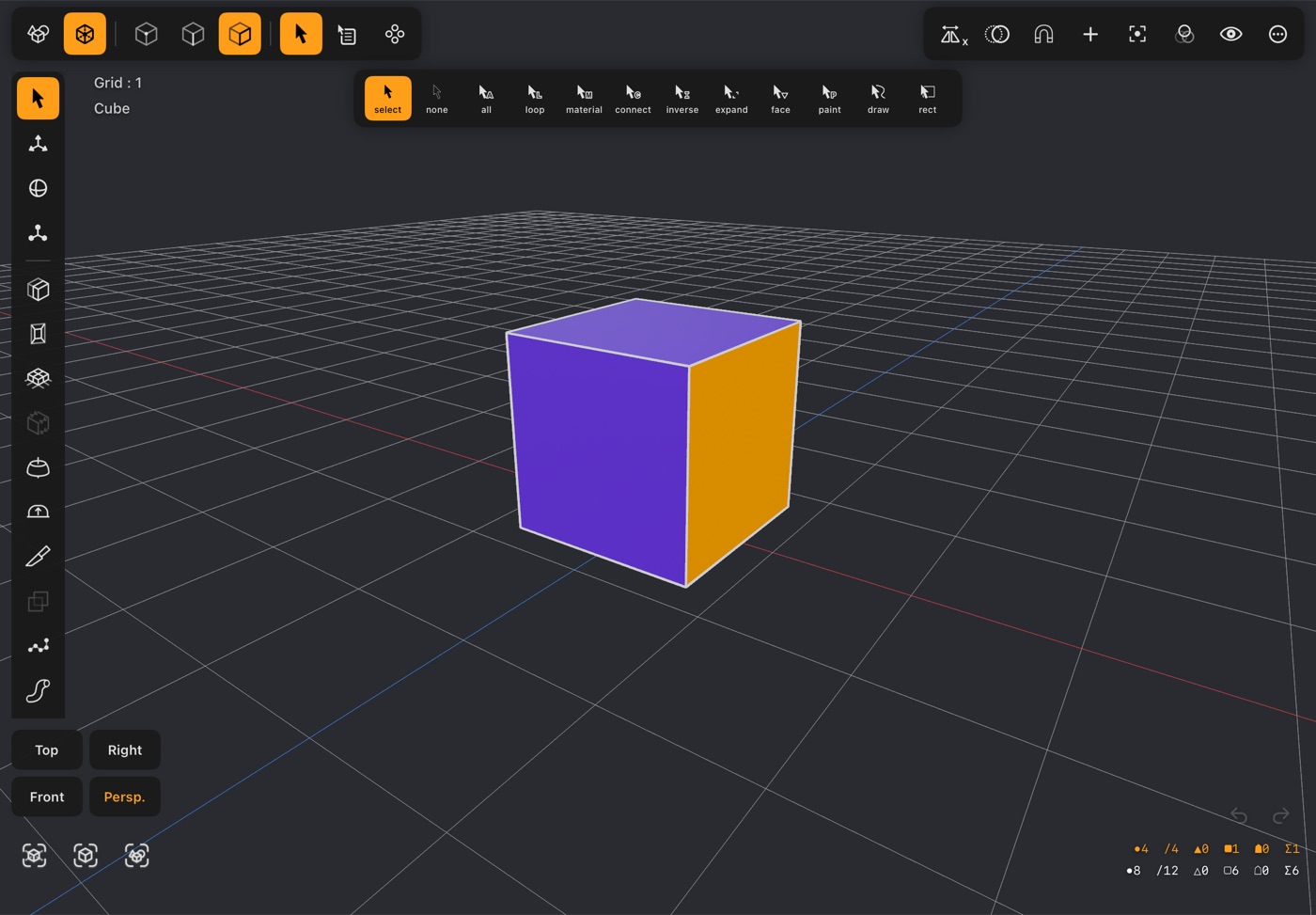Image resolution: width=1316 pixels, height=915 pixels.
Task: Click the redo arrow button
Action: pos(1280,815)
